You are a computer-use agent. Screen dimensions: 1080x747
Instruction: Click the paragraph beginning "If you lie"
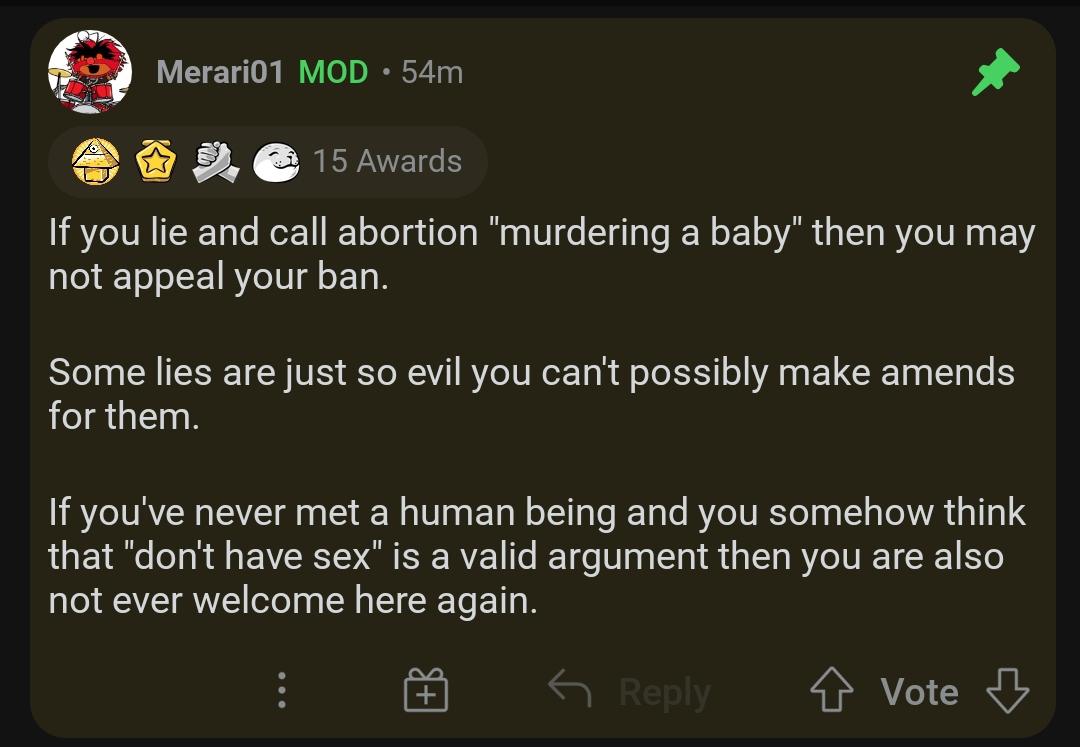[541, 255]
